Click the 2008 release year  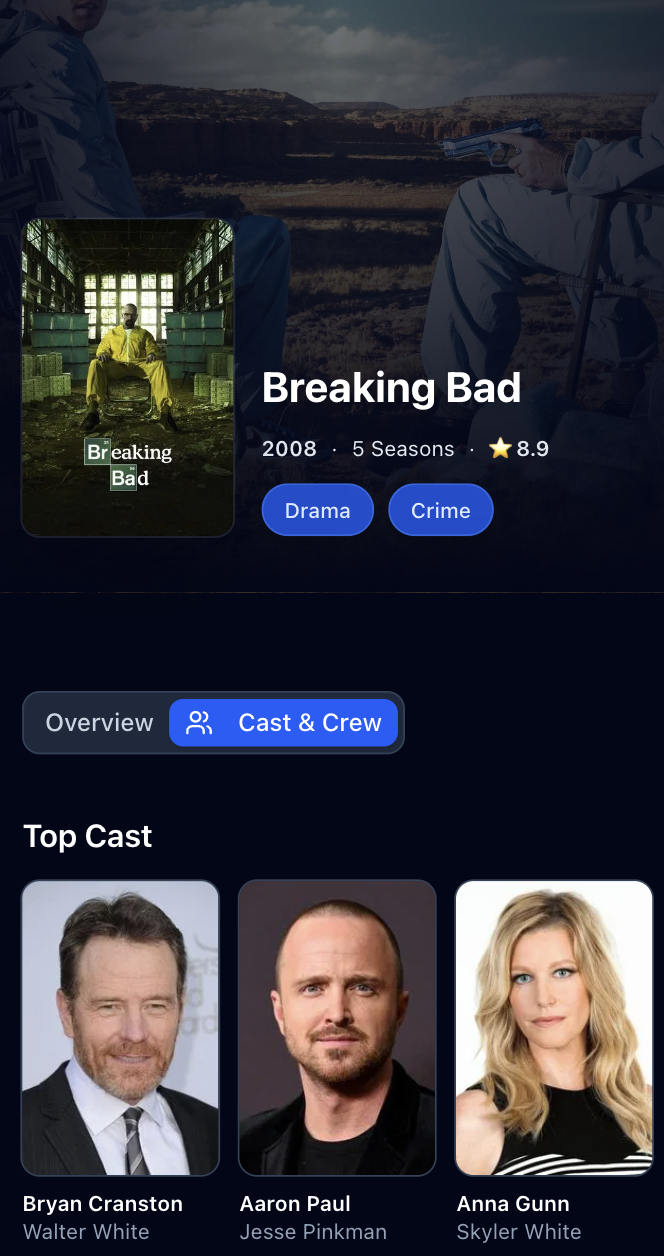[289, 449]
